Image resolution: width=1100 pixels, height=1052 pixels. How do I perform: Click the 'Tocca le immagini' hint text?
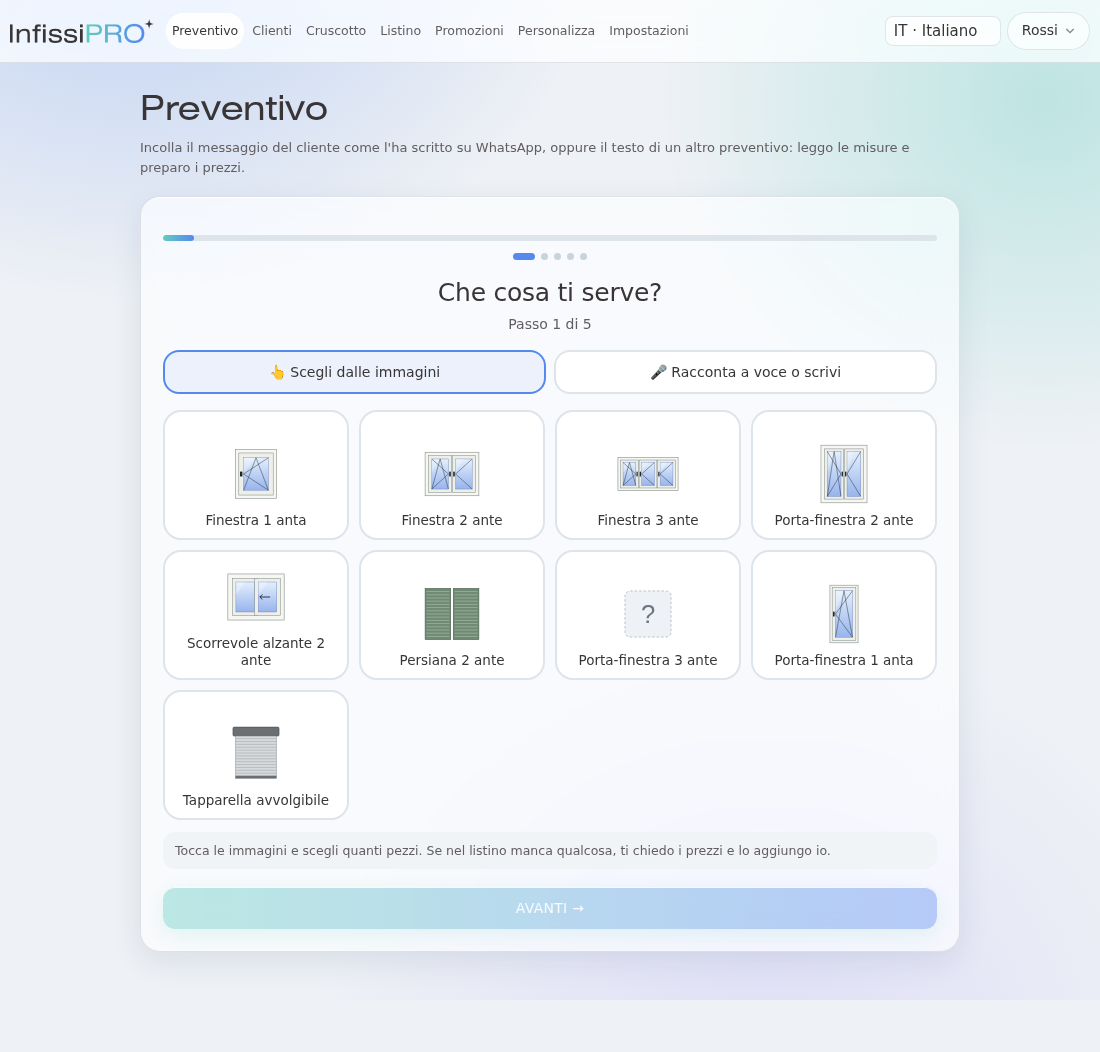[x=502, y=851]
